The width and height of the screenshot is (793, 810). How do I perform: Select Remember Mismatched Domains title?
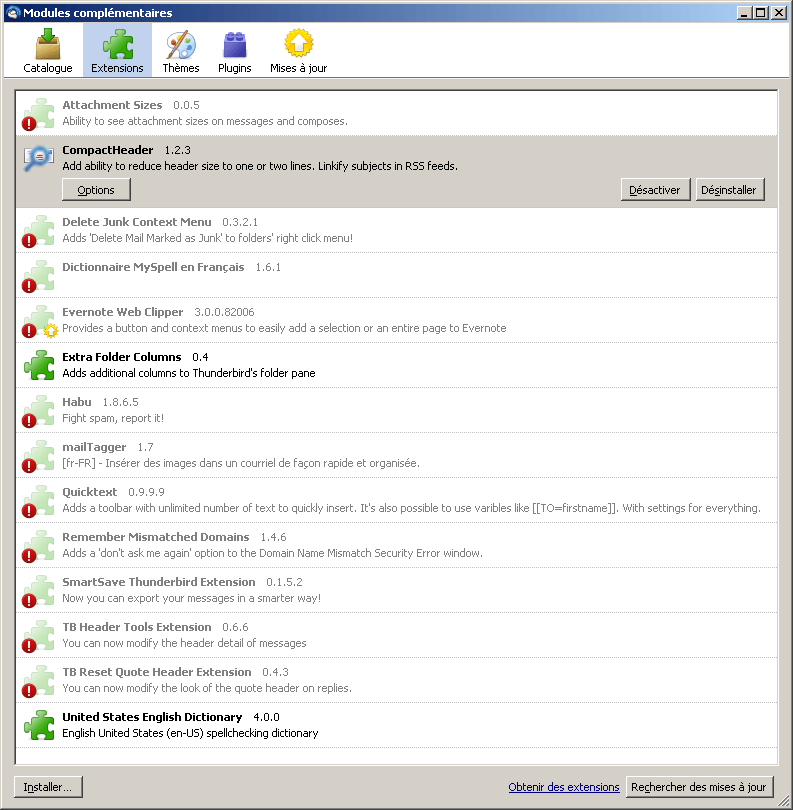coord(156,537)
